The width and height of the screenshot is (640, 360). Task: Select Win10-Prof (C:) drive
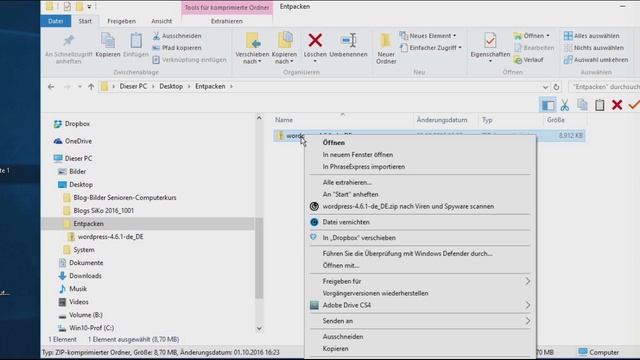pos(91,328)
